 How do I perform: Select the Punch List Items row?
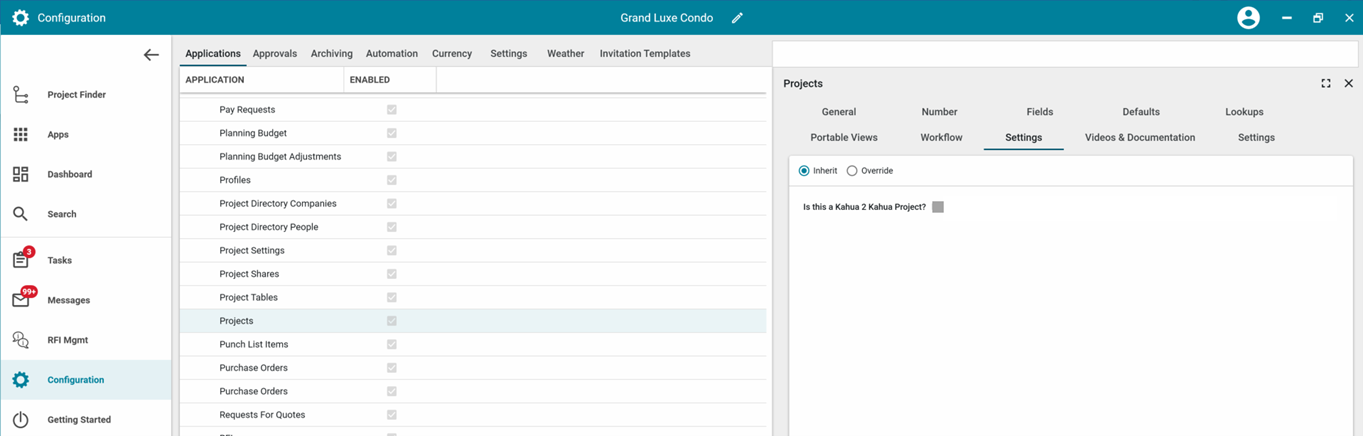(253, 344)
